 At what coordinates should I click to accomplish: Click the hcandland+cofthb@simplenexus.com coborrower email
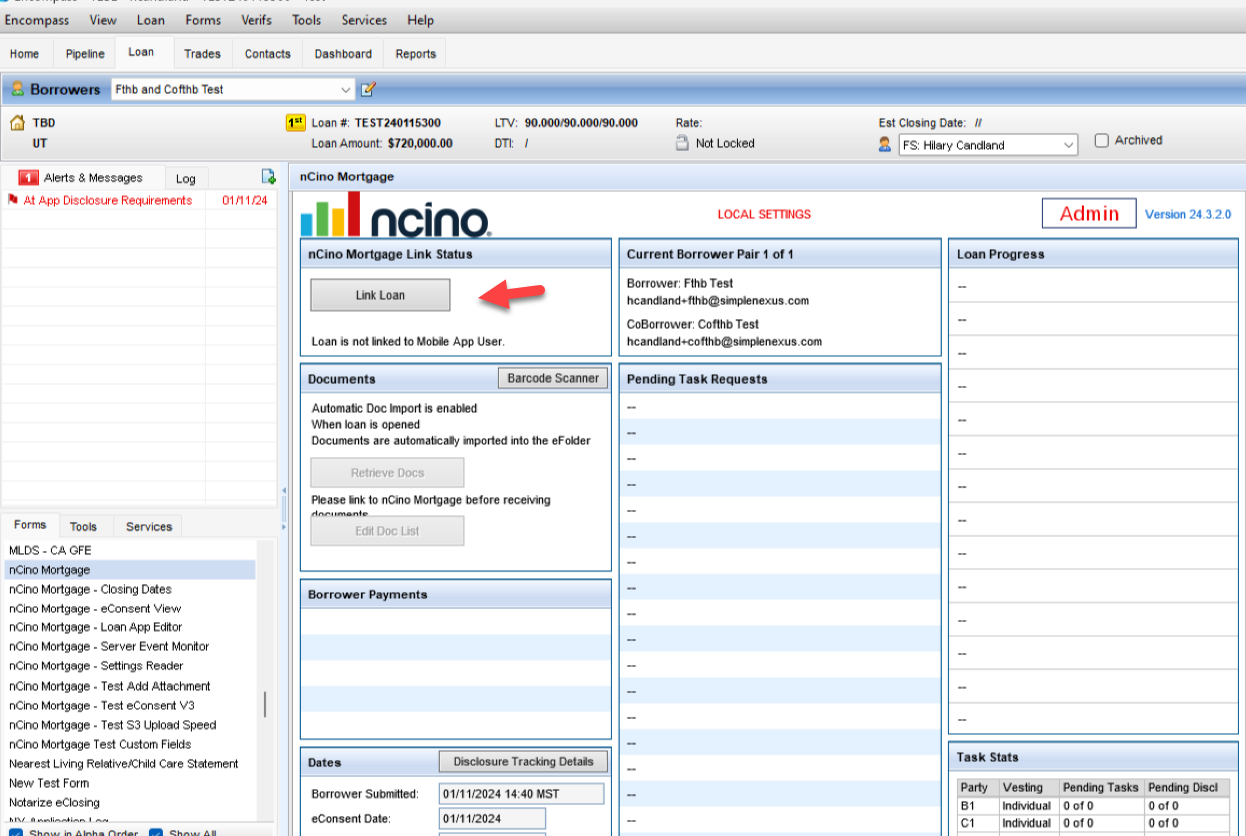tap(724, 341)
